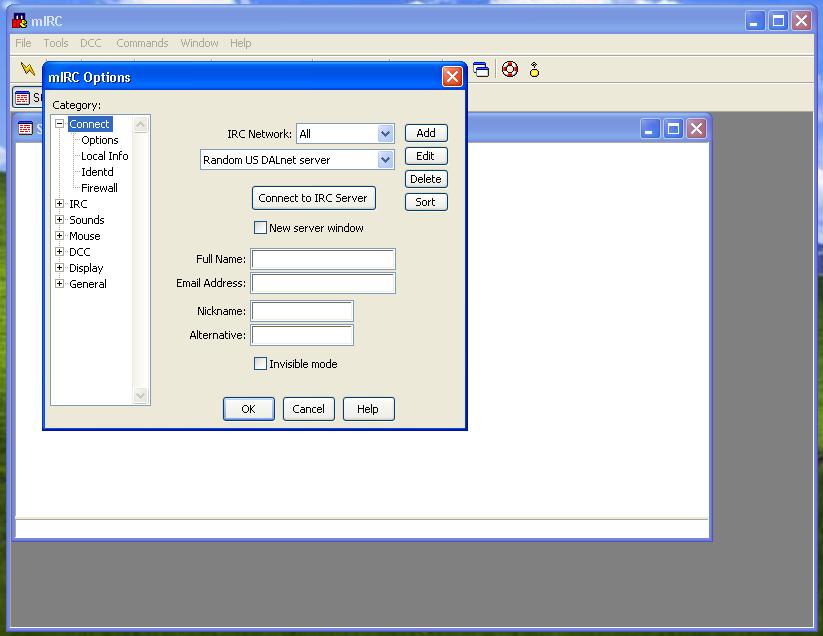
Task: Expand the IRC category plus box
Action: pos(60,204)
